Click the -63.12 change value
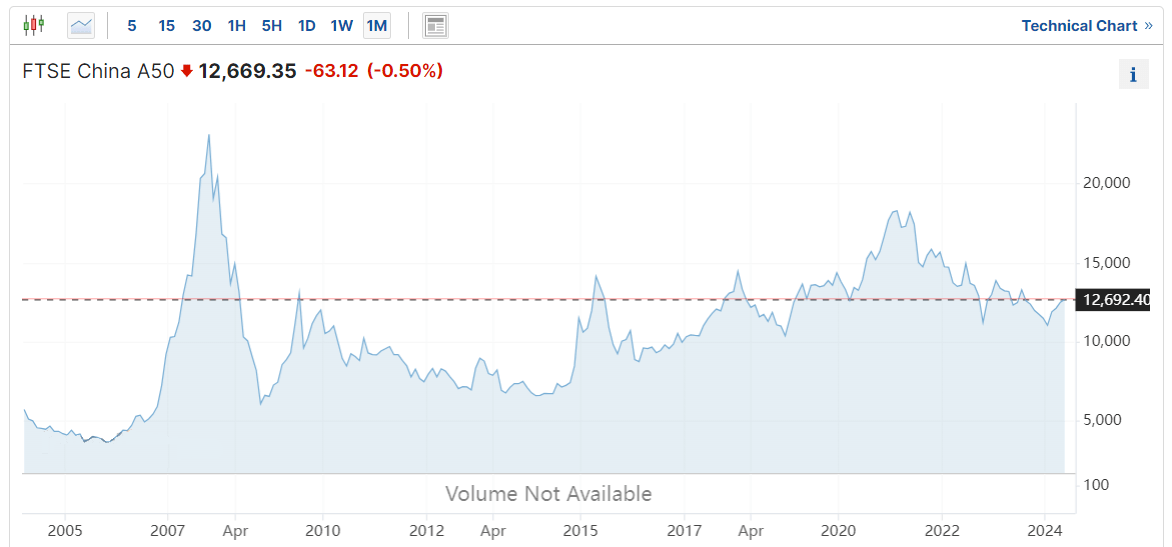The width and height of the screenshot is (1172, 547). 332,71
